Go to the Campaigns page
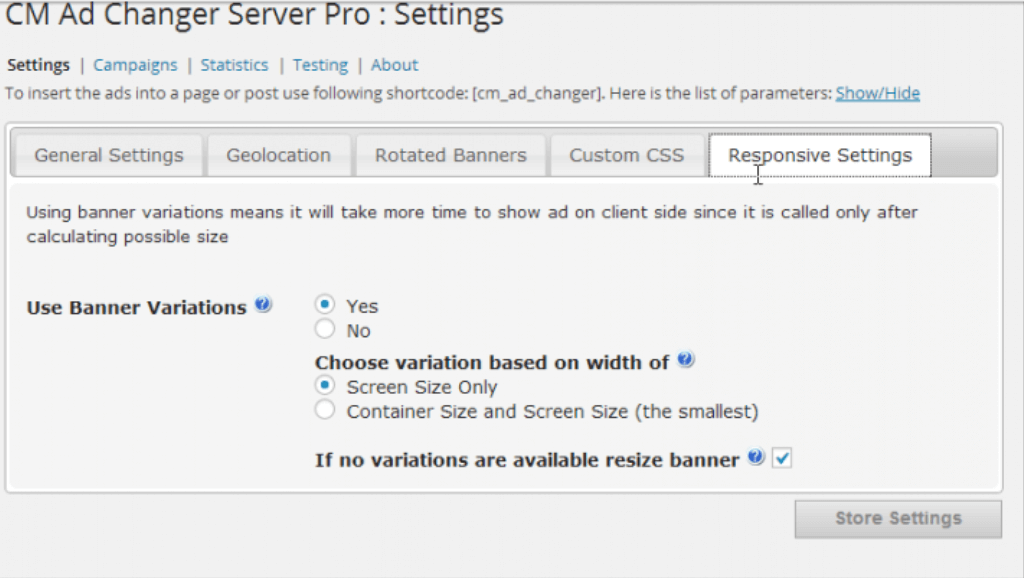 point(135,65)
